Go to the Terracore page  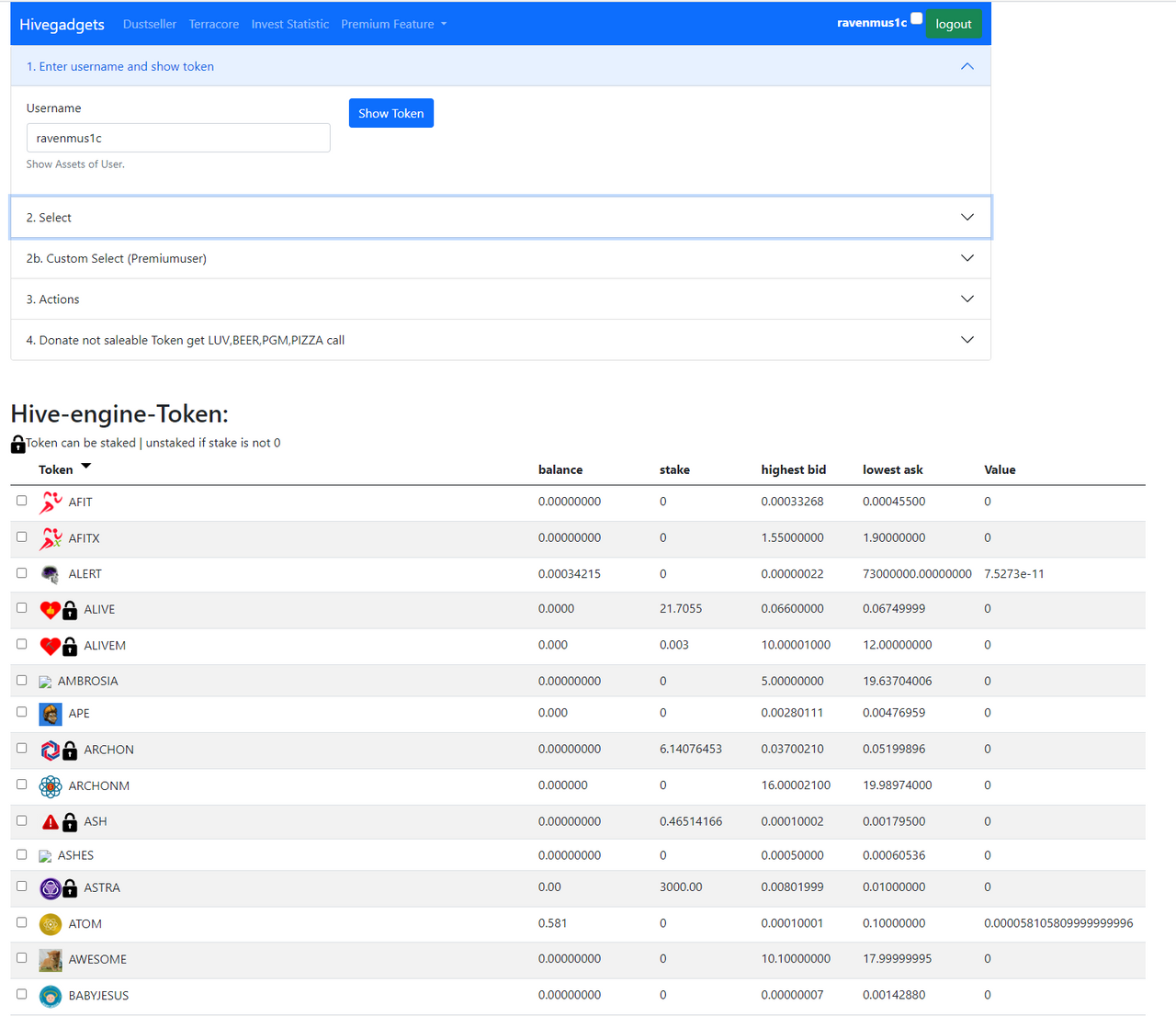point(214,25)
